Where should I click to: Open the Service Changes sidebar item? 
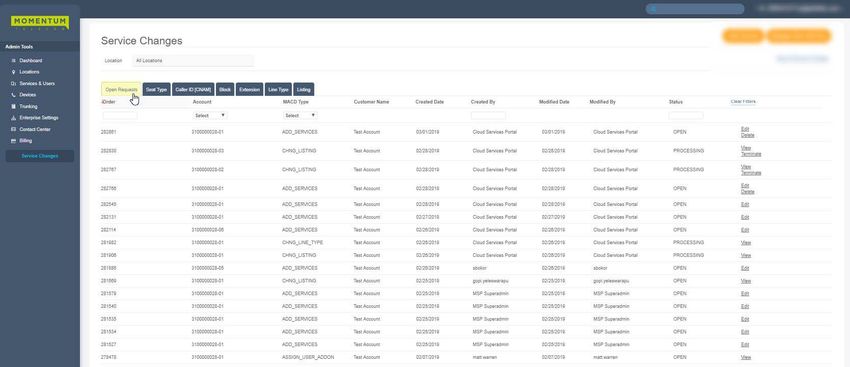click(40, 156)
